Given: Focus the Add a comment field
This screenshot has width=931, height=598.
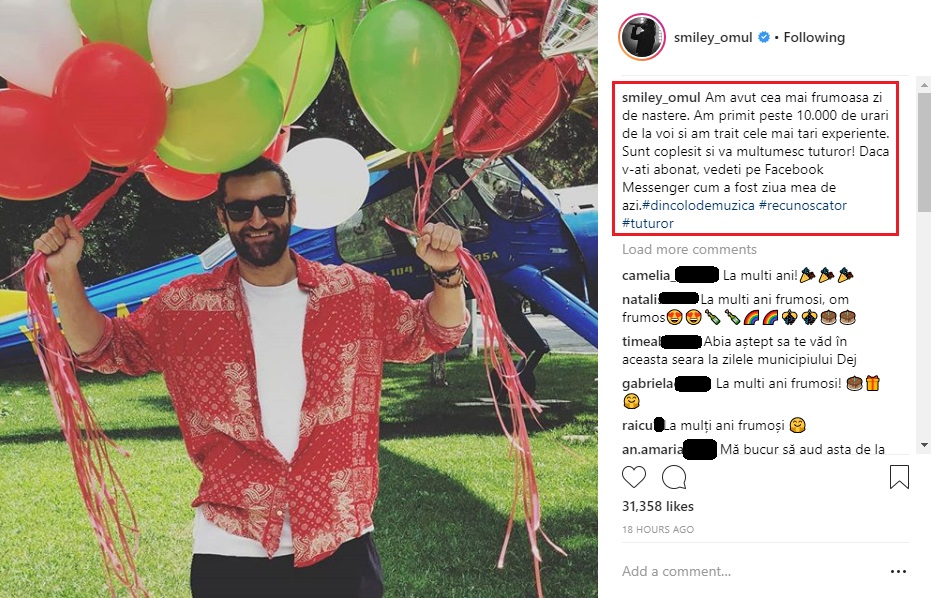Looking at the screenshot, I should (x=740, y=571).
